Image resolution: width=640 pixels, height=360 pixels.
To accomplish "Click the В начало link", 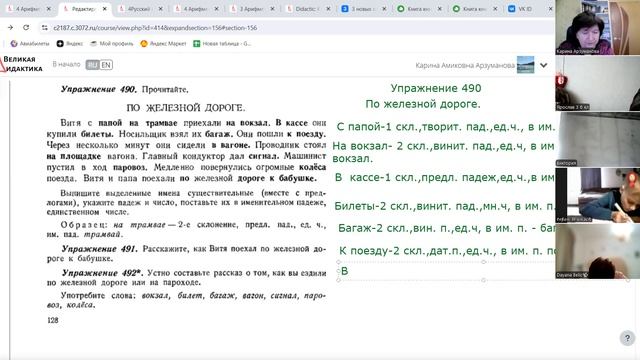I will (66, 64).
